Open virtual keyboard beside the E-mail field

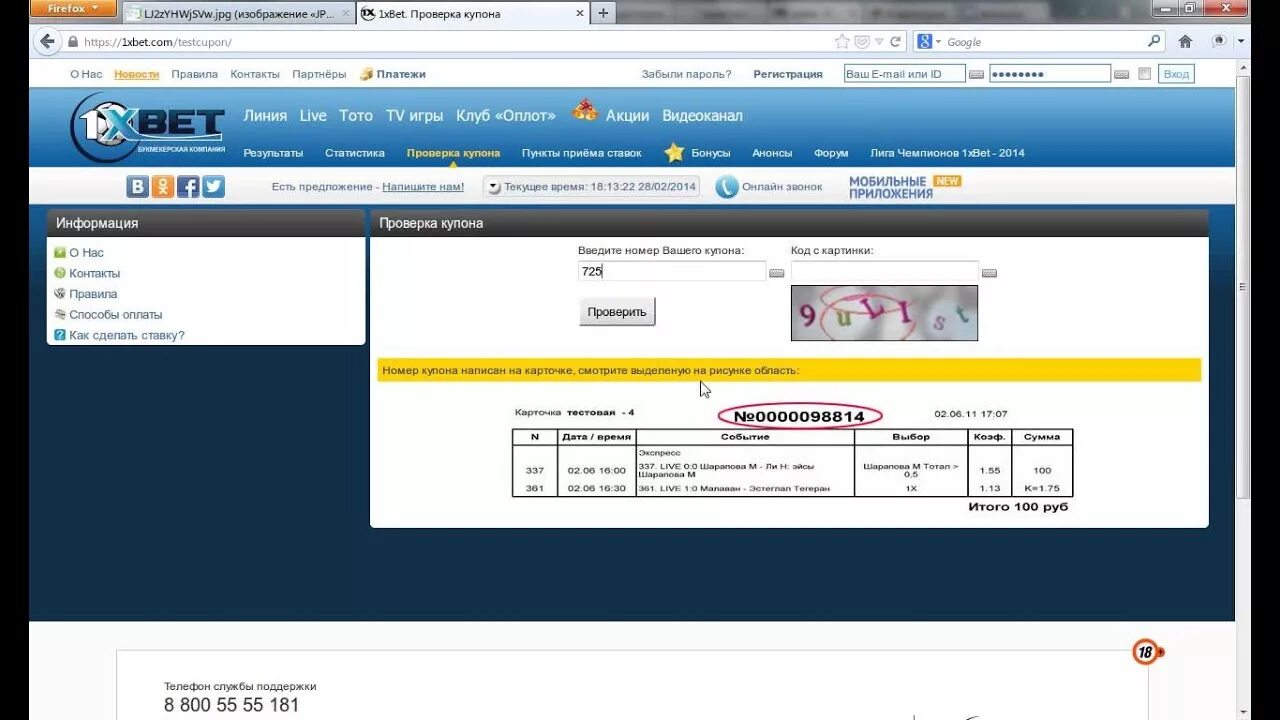pyautogui.click(x=976, y=75)
